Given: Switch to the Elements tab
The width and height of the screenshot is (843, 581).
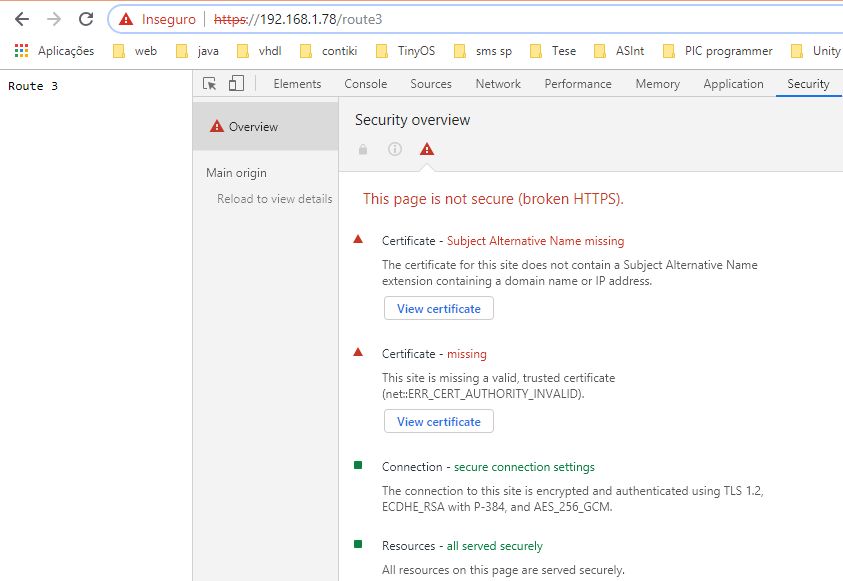Looking at the screenshot, I should [297, 84].
